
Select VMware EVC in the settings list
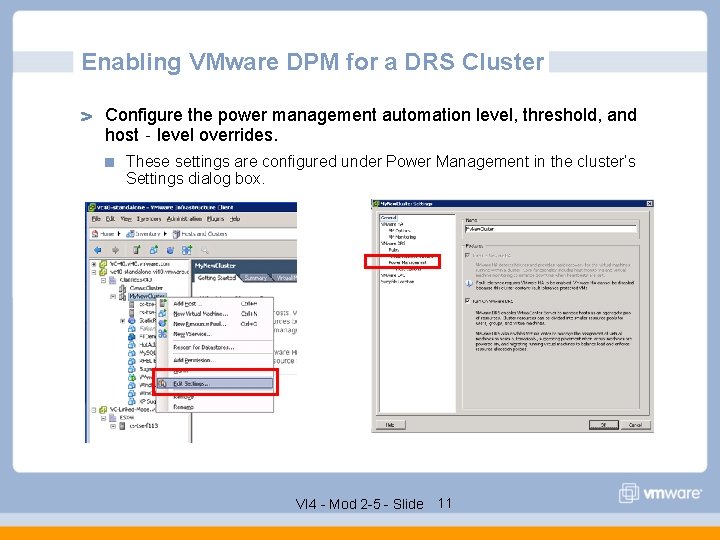[x=393, y=275]
